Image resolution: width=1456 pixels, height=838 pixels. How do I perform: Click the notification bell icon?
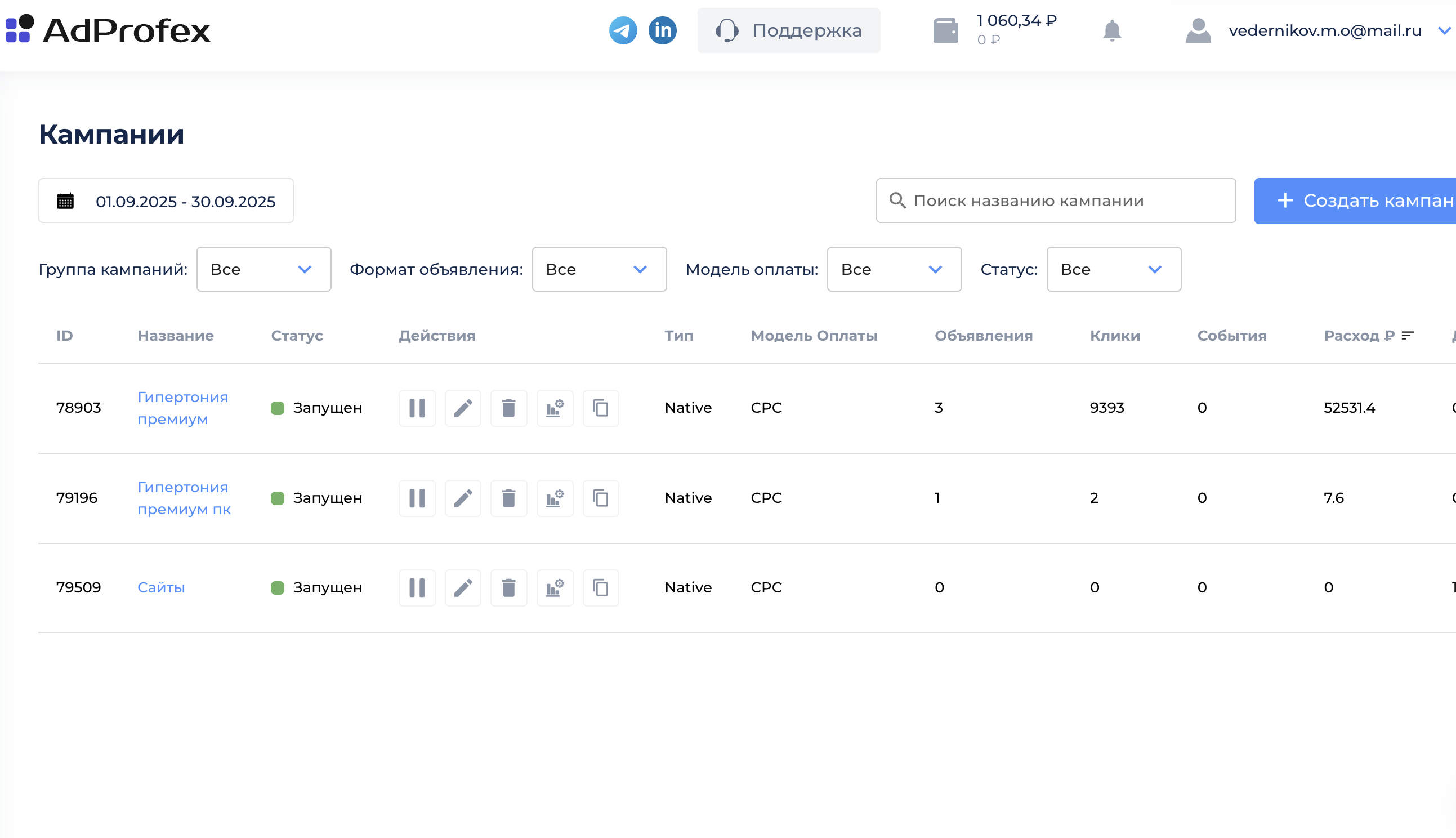[x=1111, y=30]
